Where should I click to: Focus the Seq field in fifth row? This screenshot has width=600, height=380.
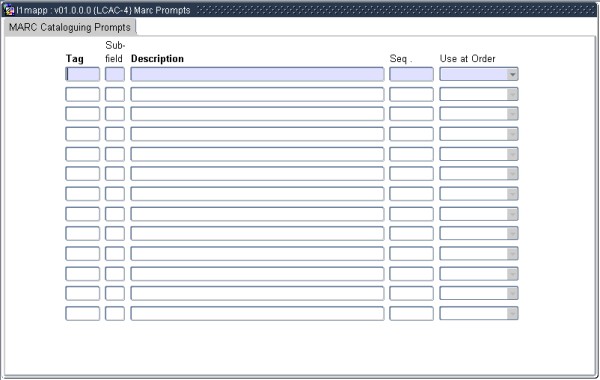tap(411, 154)
